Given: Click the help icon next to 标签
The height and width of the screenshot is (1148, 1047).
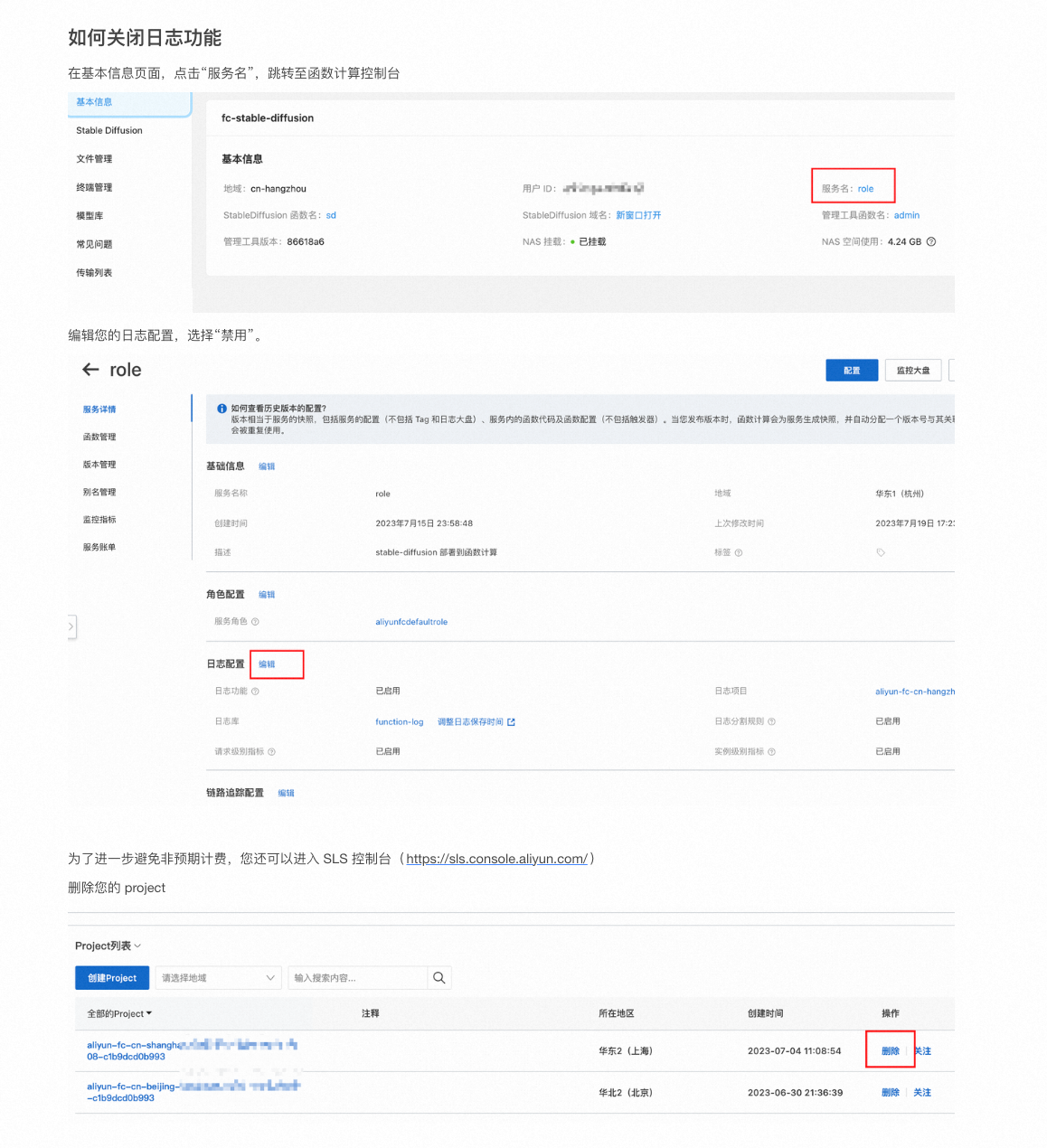Looking at the screenshot, I should click(739, 553).
